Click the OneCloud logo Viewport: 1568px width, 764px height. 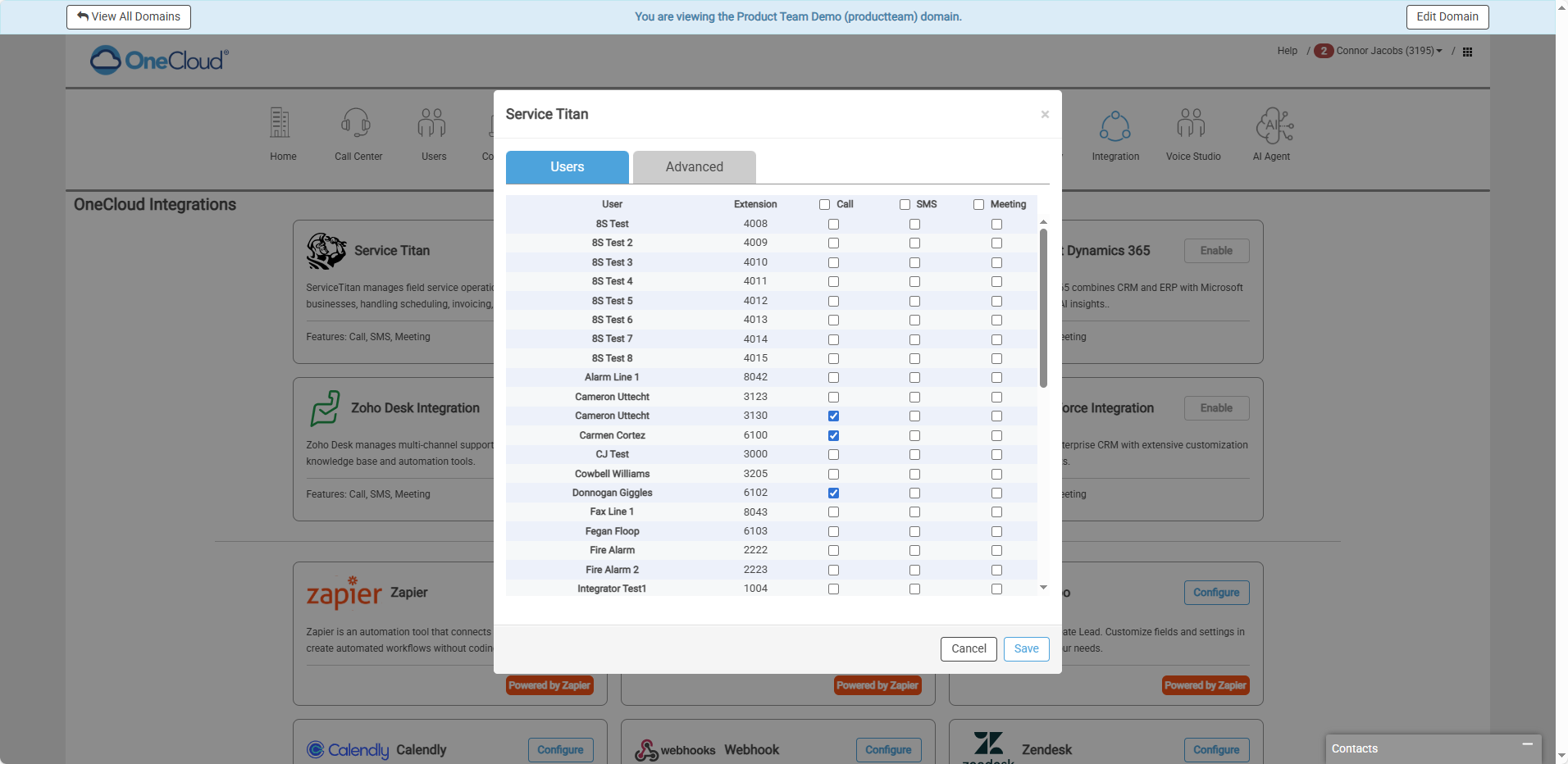[159, 60]
